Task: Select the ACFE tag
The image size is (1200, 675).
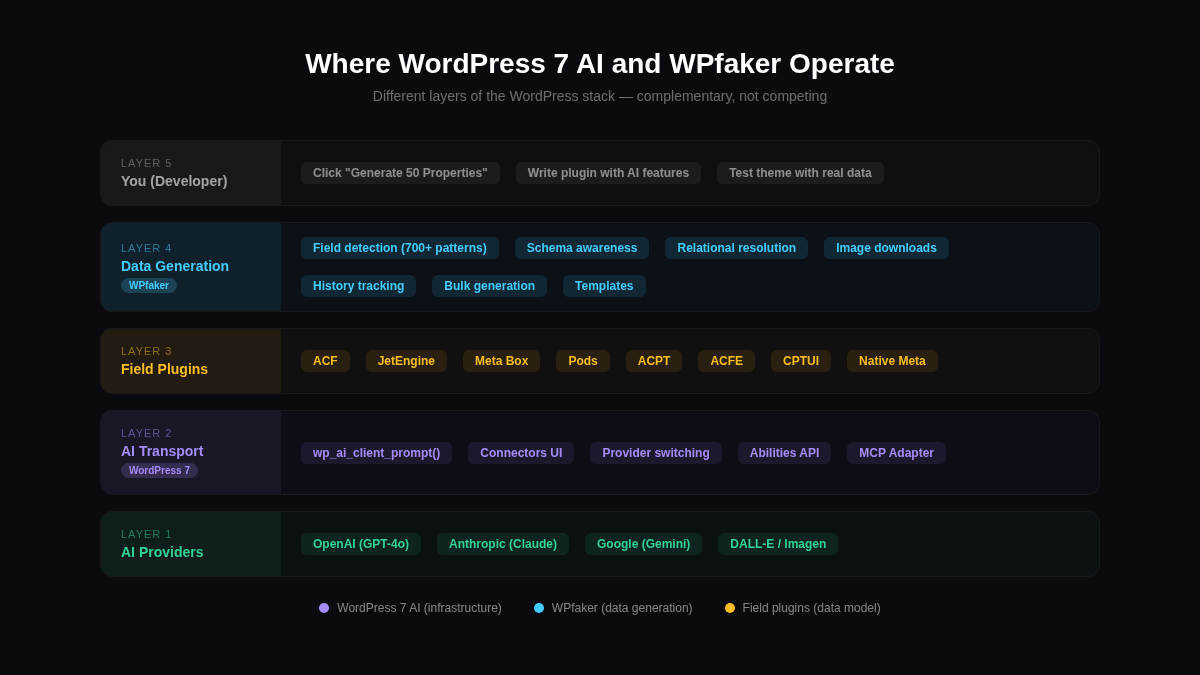Action: pyautogui.click(x=726, y=361)
